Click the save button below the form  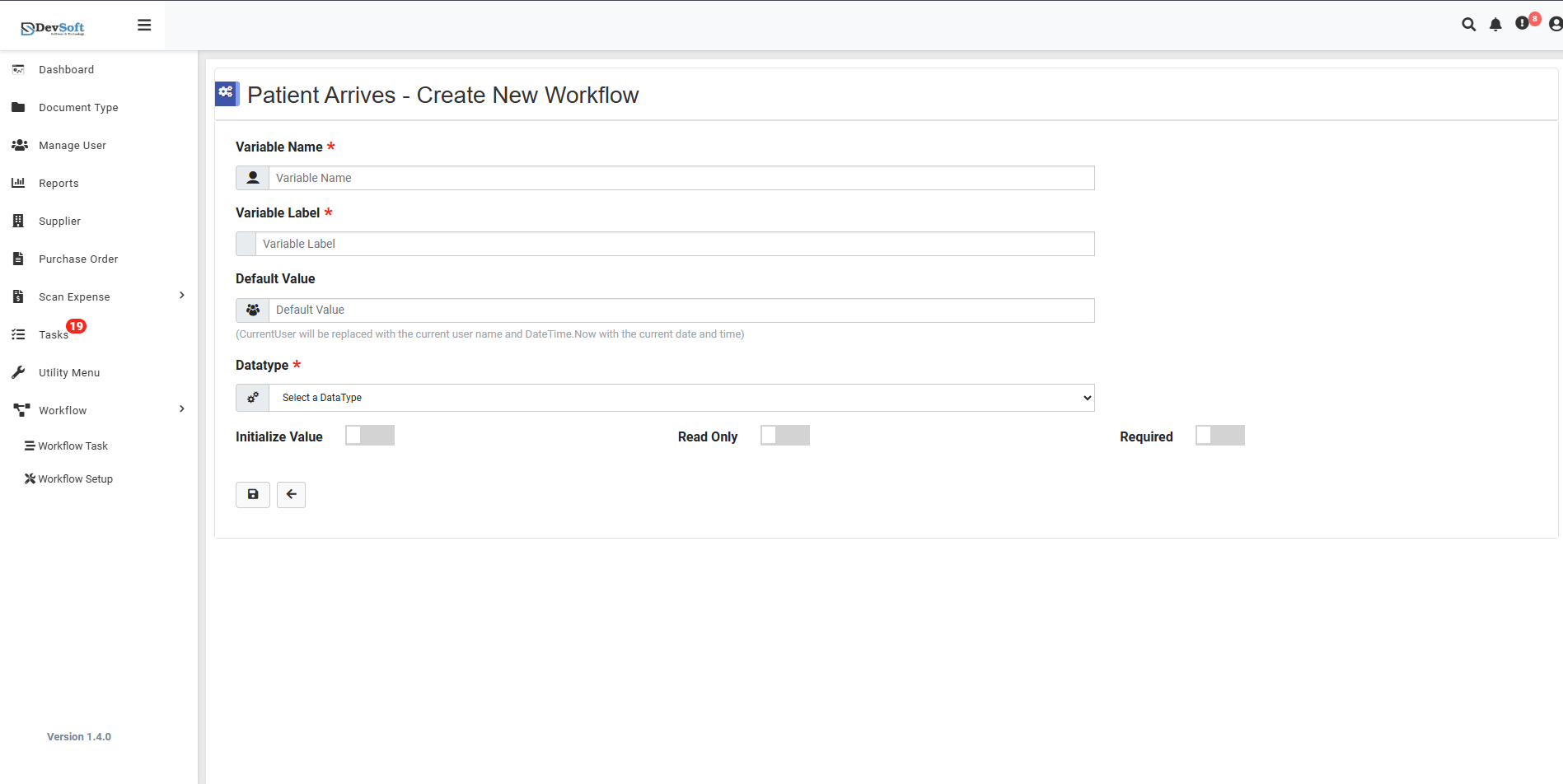click(253, 494)
